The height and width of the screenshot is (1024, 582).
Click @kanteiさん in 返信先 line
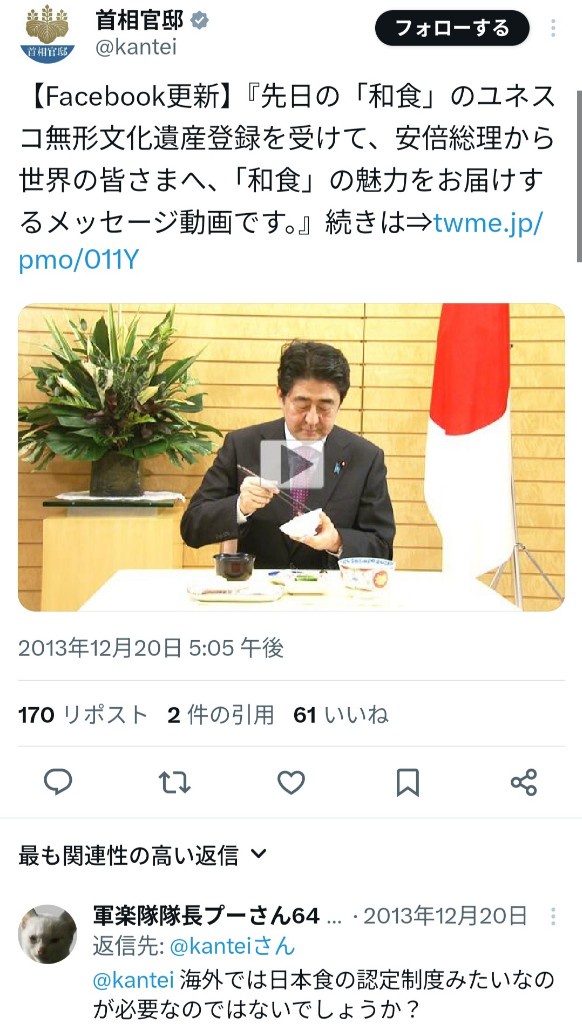232,946
